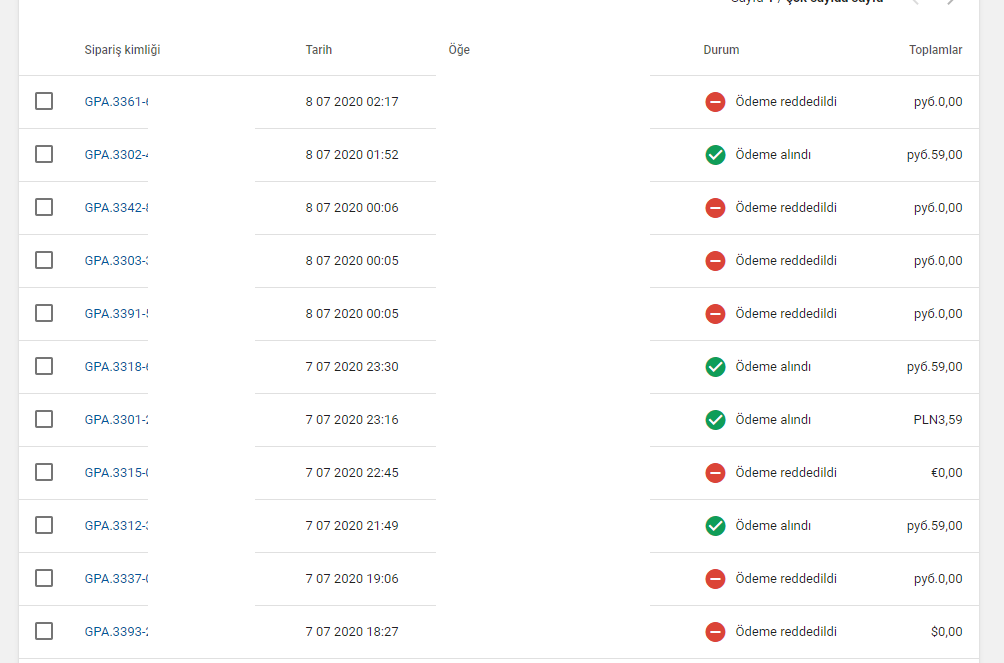Open order link GPA.3315
The width and height of the screenshot is (1004, 663).
117,473
